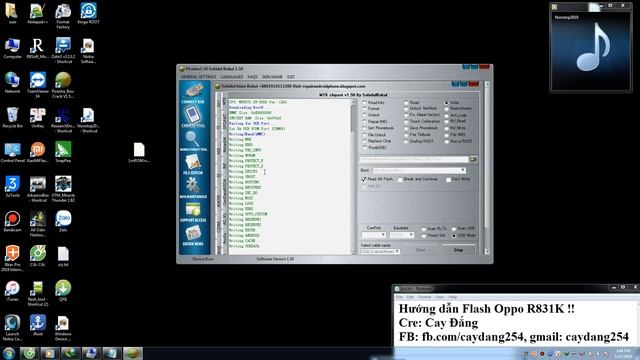Image resolution: width=640 pixels, height=360 pixels.
Task: Click the firmware file path field
Action: [x=414, y=159]
